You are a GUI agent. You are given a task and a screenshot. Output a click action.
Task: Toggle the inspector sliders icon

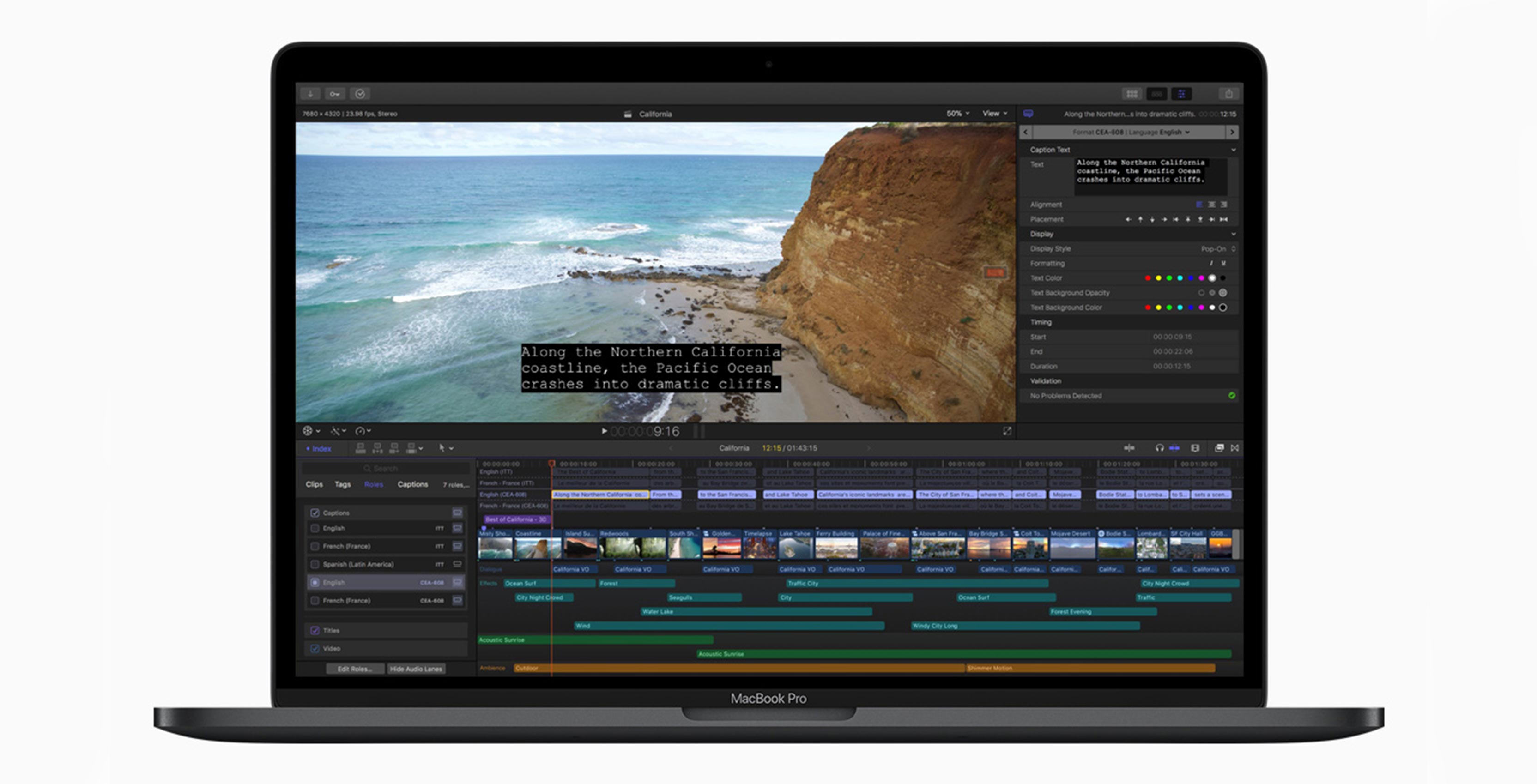(x=1181, y=94)
